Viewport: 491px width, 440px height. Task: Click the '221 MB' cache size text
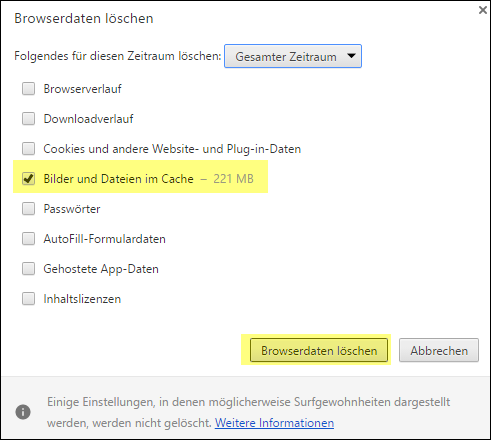(233, 179)
